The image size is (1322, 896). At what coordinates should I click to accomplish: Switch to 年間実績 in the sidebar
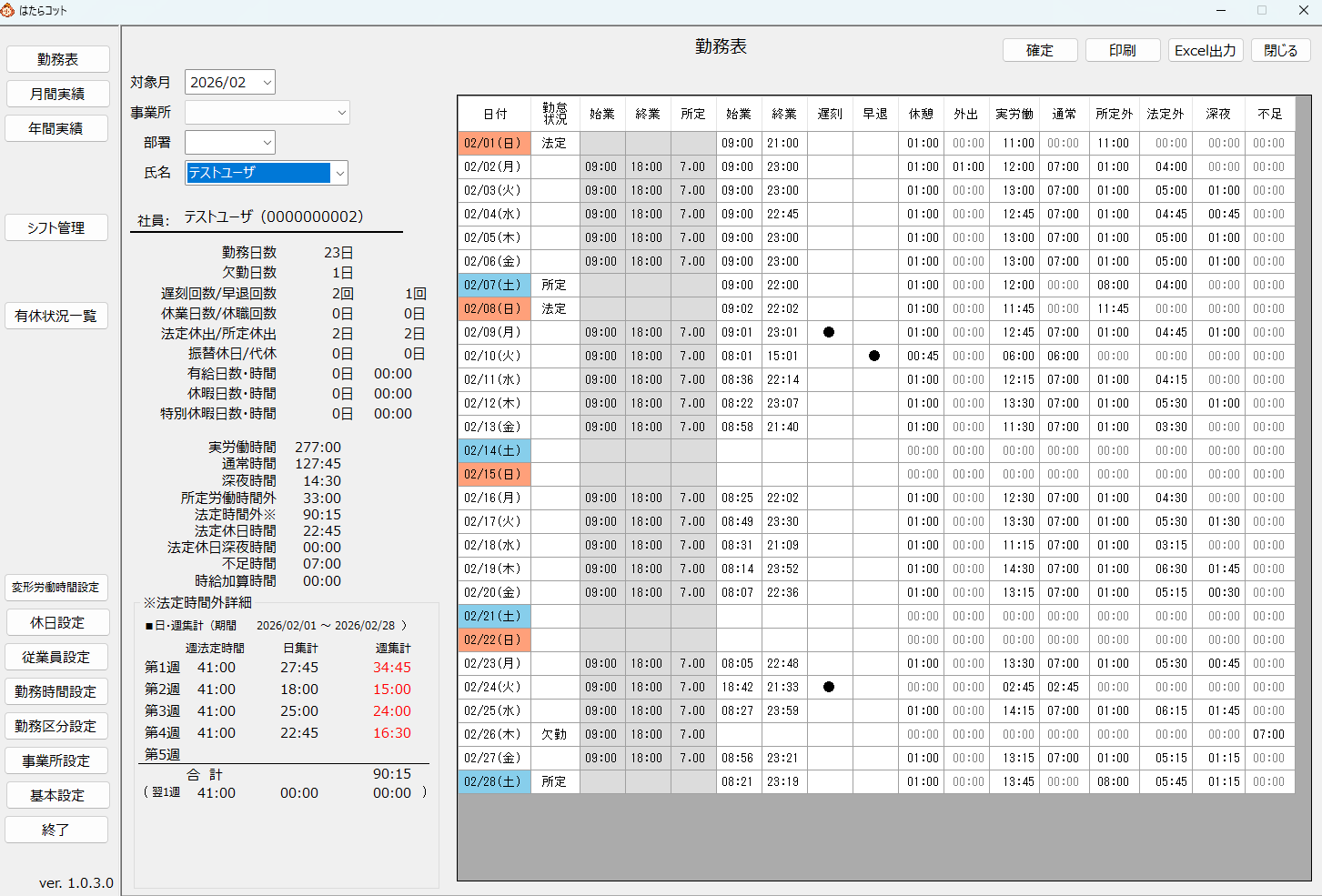coord(57,128)
